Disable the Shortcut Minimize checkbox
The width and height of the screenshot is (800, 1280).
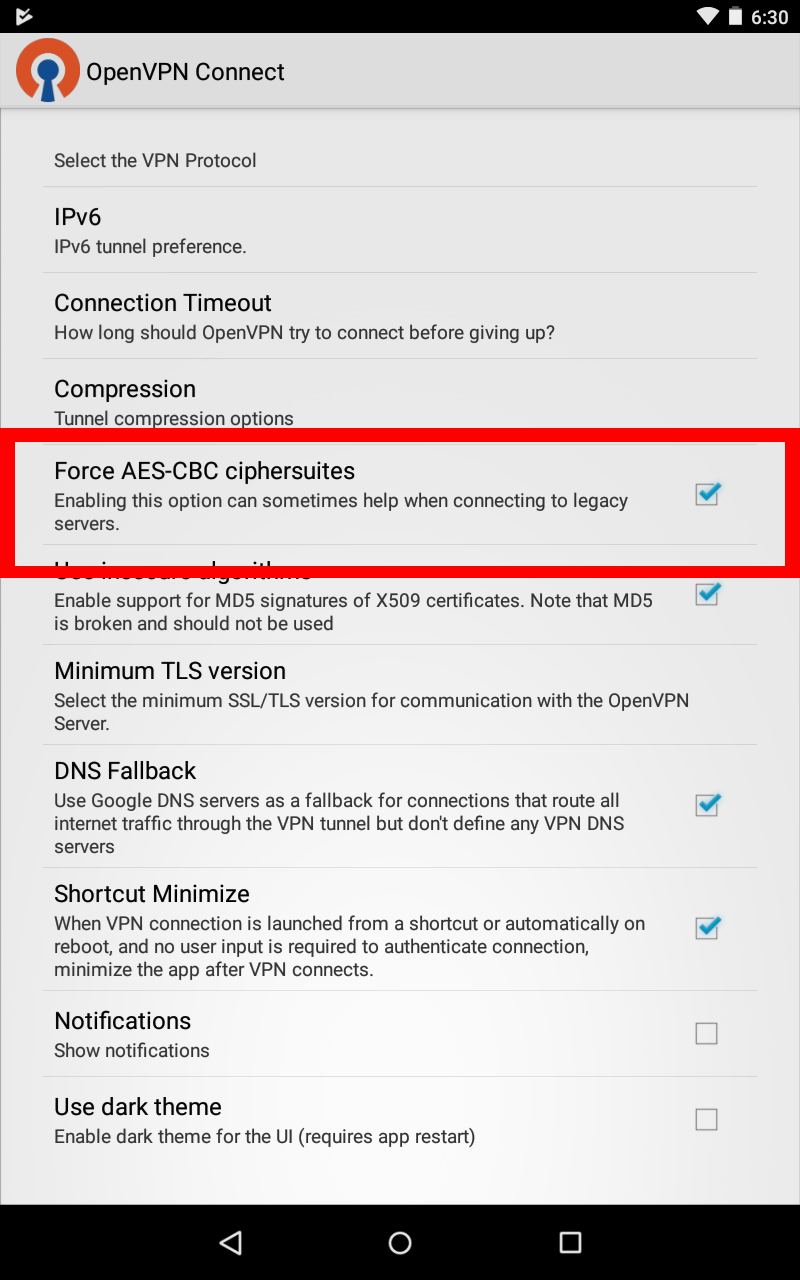(x=708, y=928)
